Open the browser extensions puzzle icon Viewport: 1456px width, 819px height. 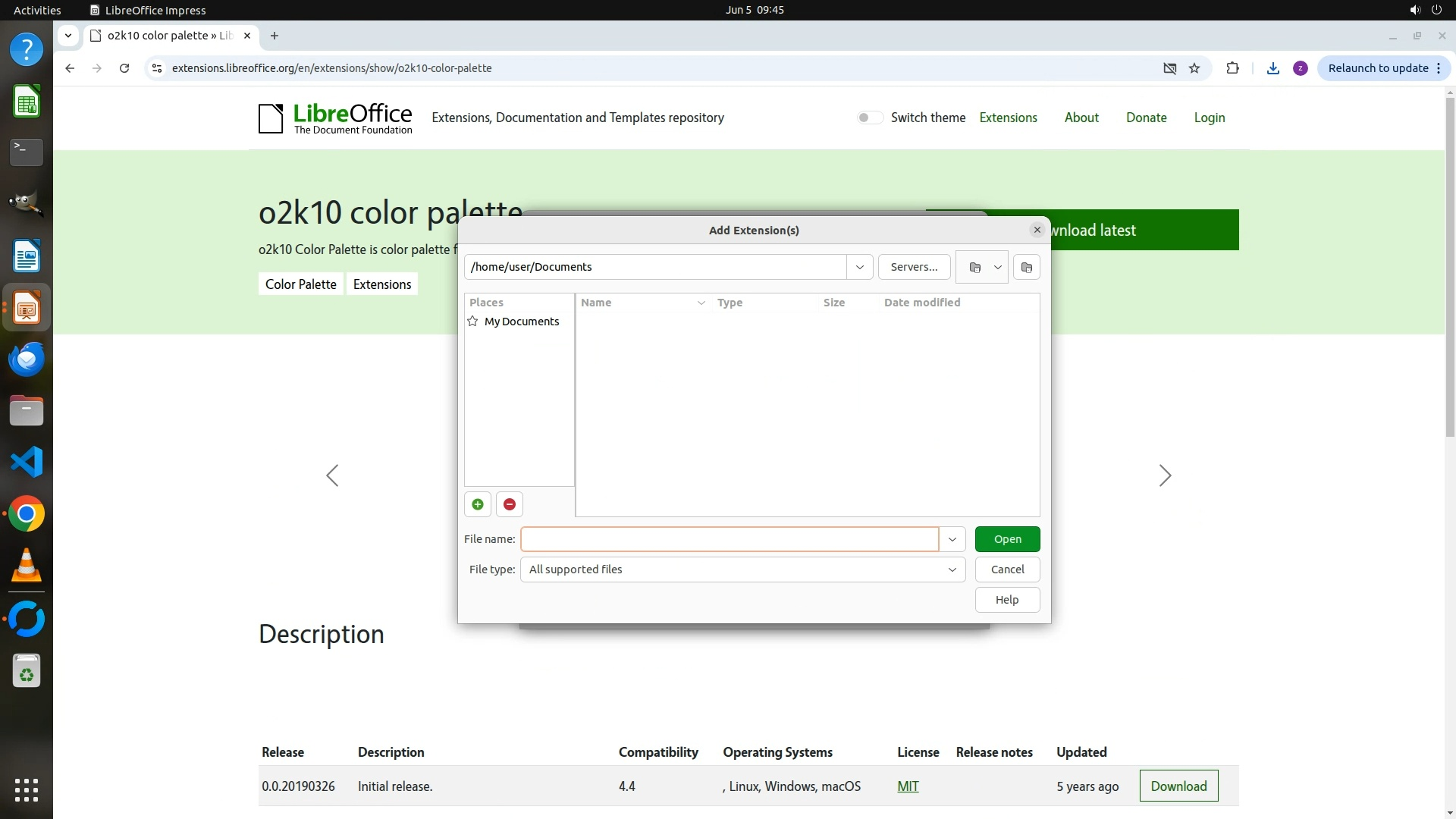pyautogui.click(x=1232, y=68)
